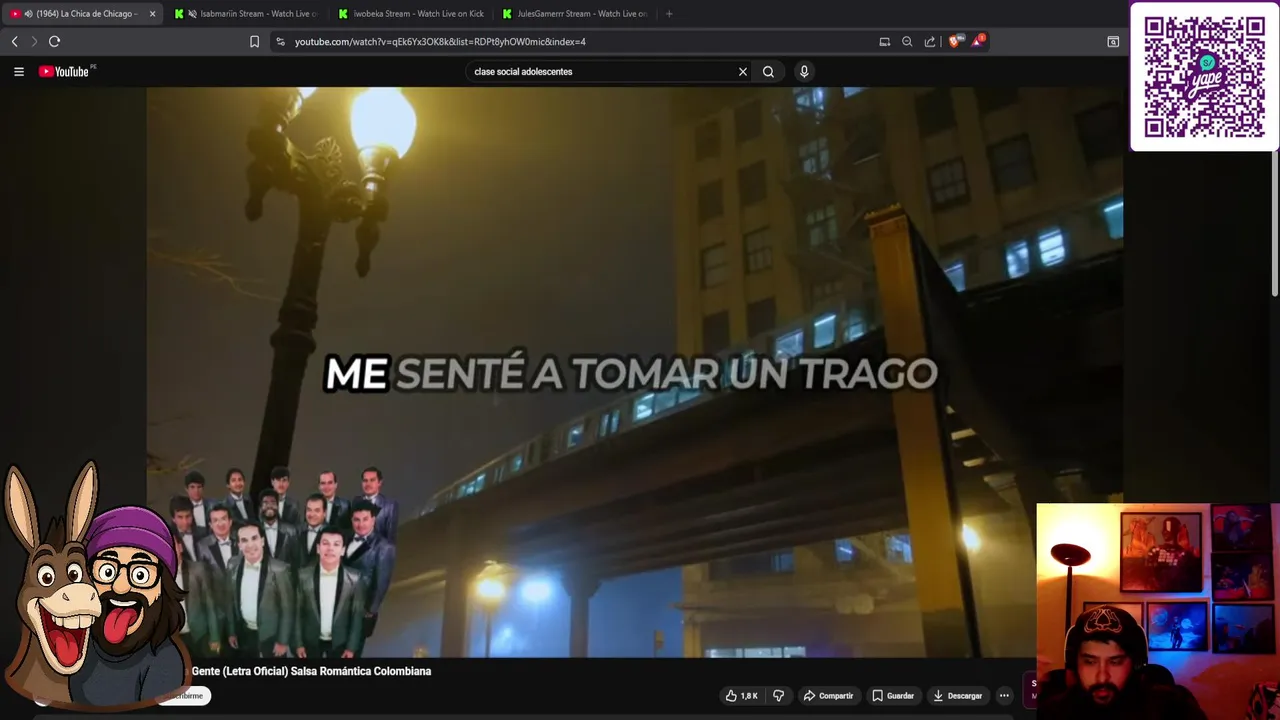
Task: Reload the page with the refresh icon
Action: [x=54, y=41]
